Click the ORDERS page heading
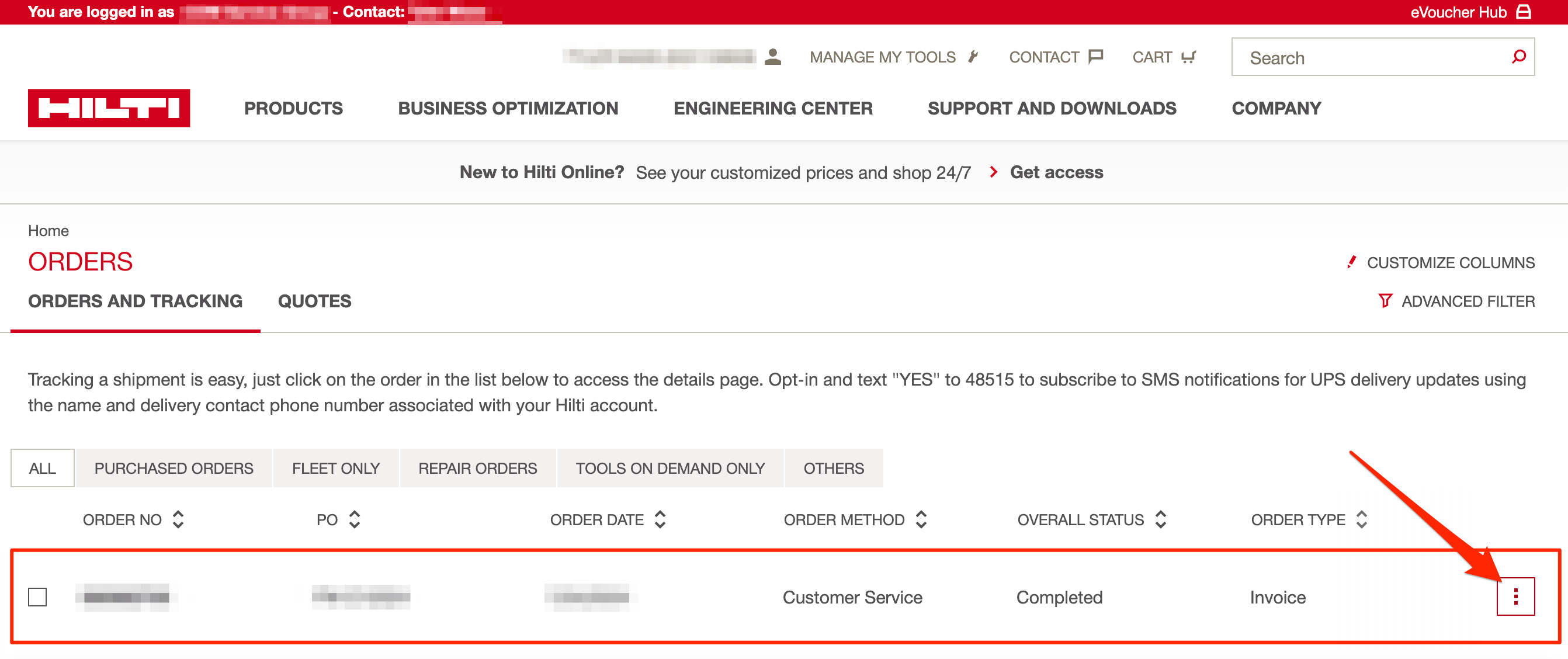This screenshot has width=1568, height=659. click(x=81, y=262)
